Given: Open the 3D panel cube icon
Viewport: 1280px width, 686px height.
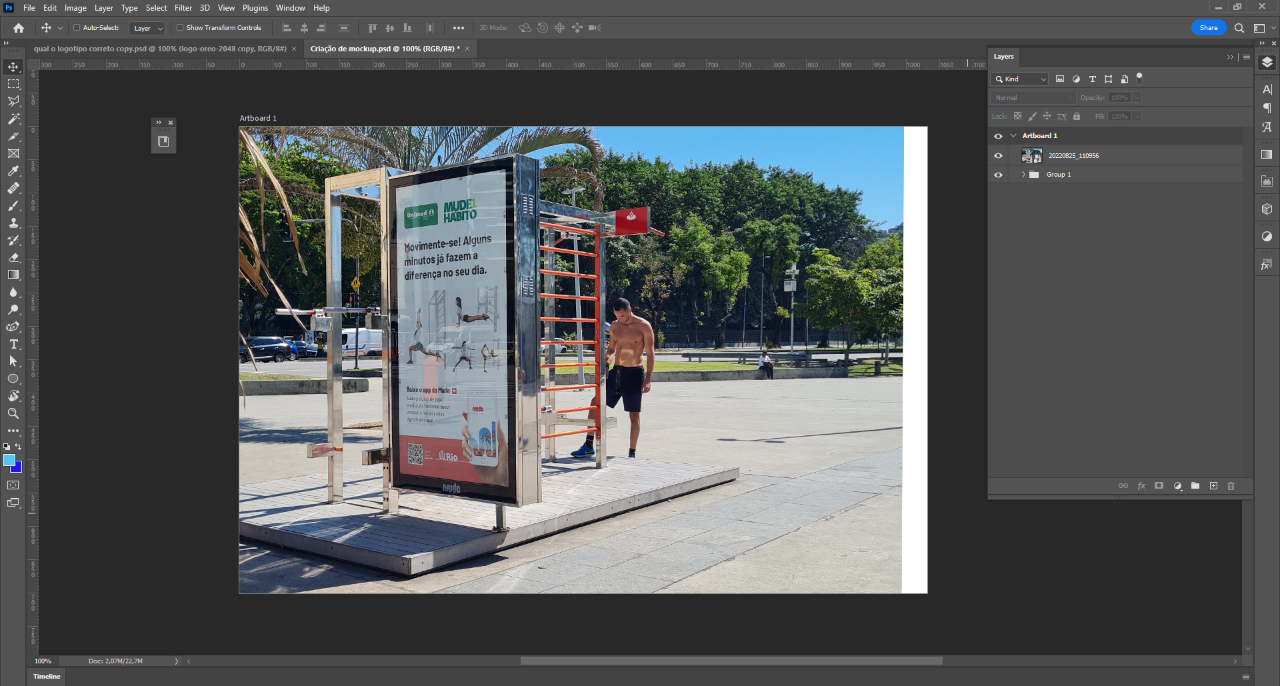Looking at the screenshot, I should pyautogui.click(x=1267, y=209).
